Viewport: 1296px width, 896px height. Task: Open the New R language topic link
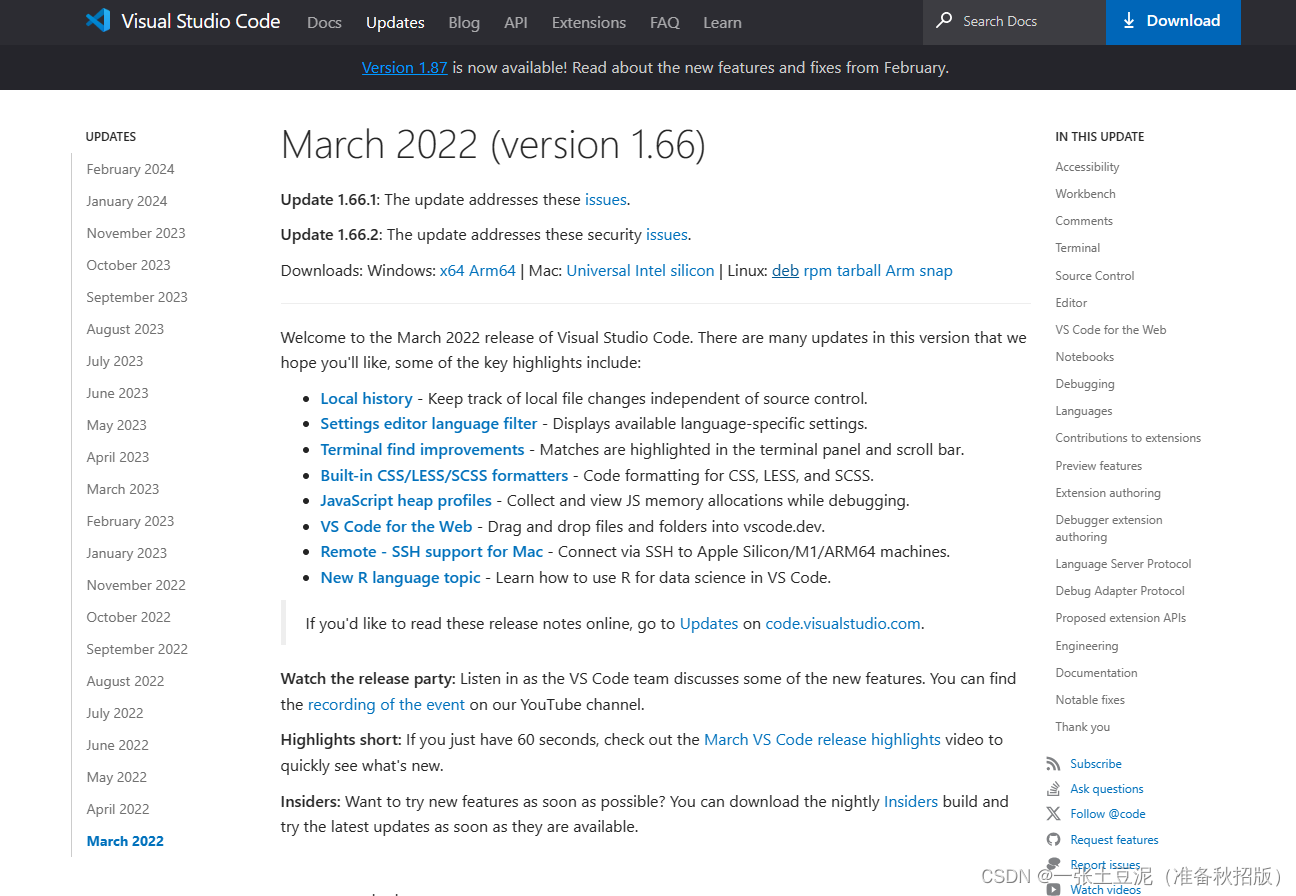(400, 578)
